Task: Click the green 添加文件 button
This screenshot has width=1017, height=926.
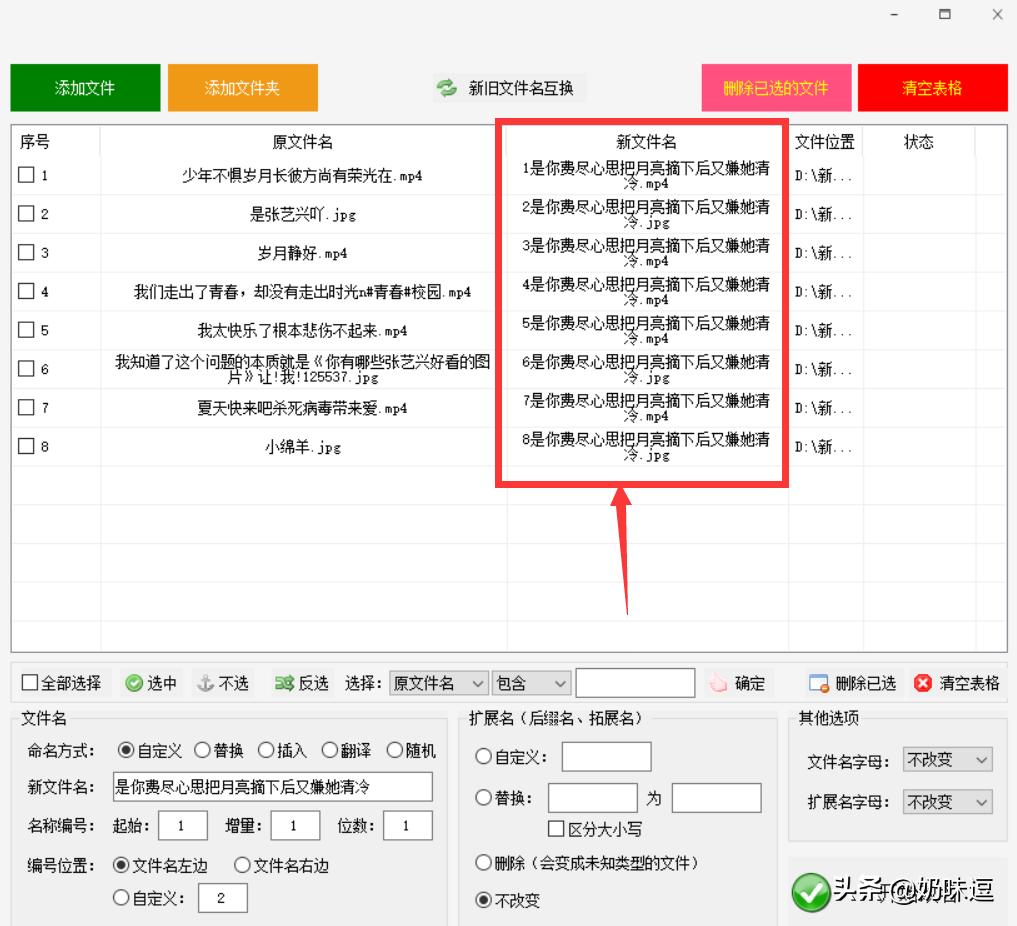Action: coord(85,88)
